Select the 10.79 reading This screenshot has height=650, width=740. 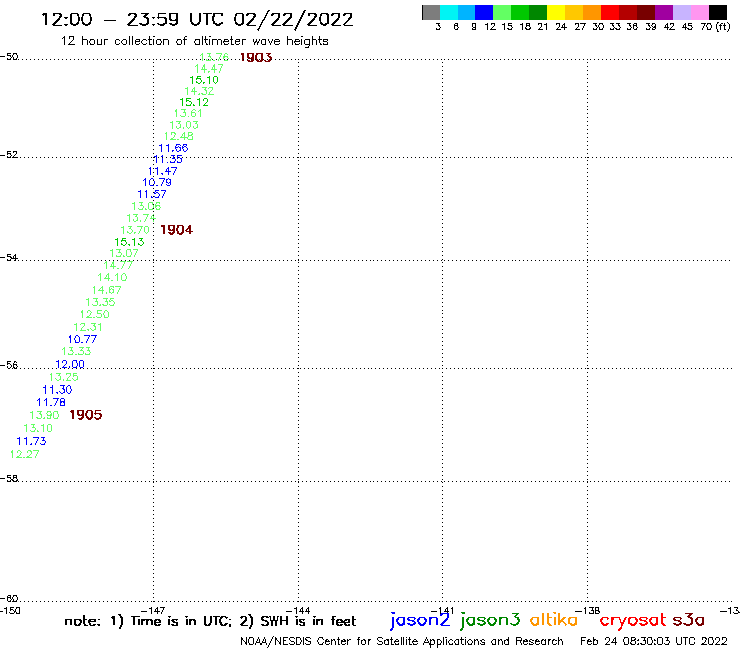click(157, 182)
